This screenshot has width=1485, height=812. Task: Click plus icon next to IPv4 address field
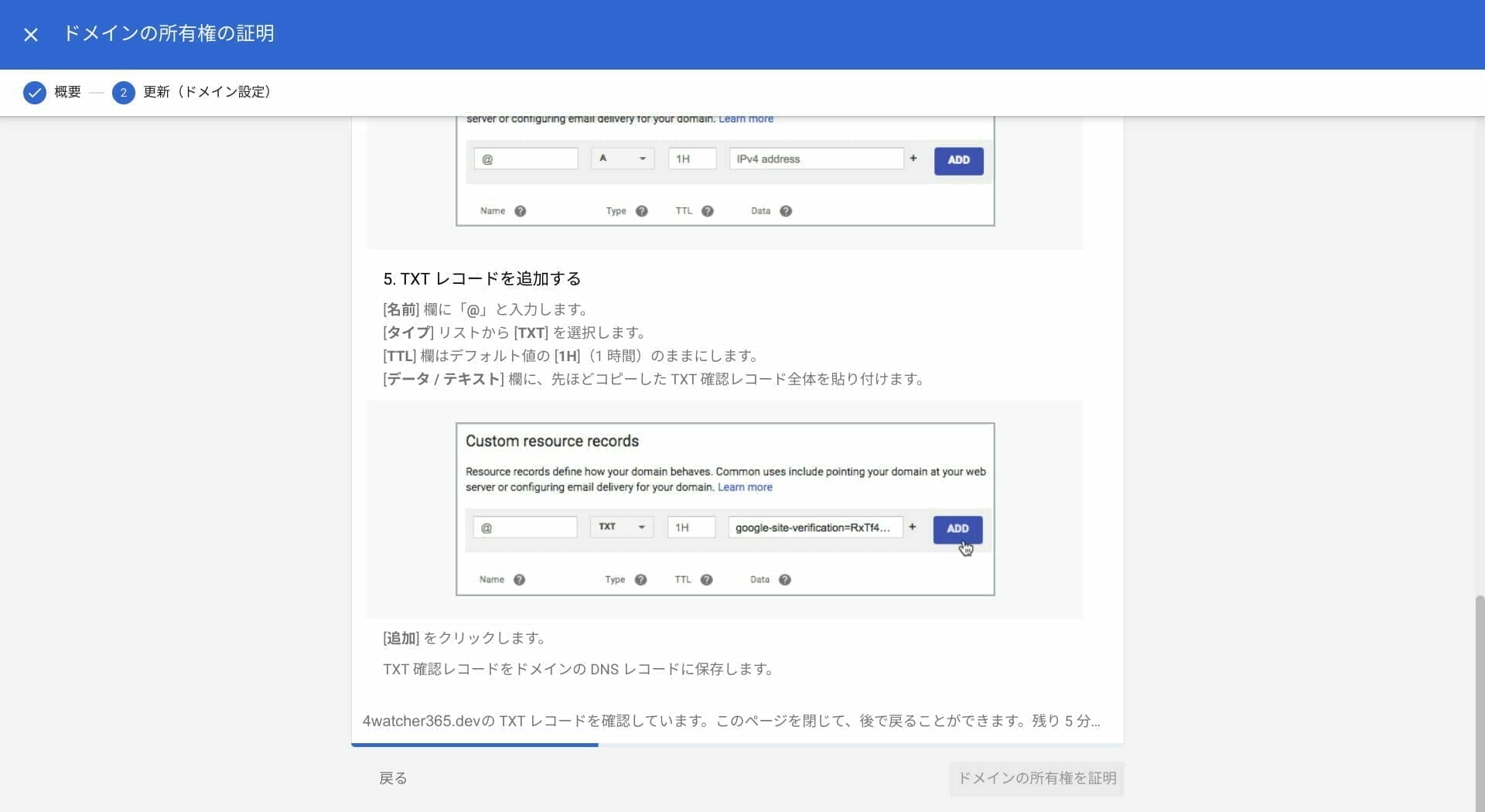tap(913, 159)
